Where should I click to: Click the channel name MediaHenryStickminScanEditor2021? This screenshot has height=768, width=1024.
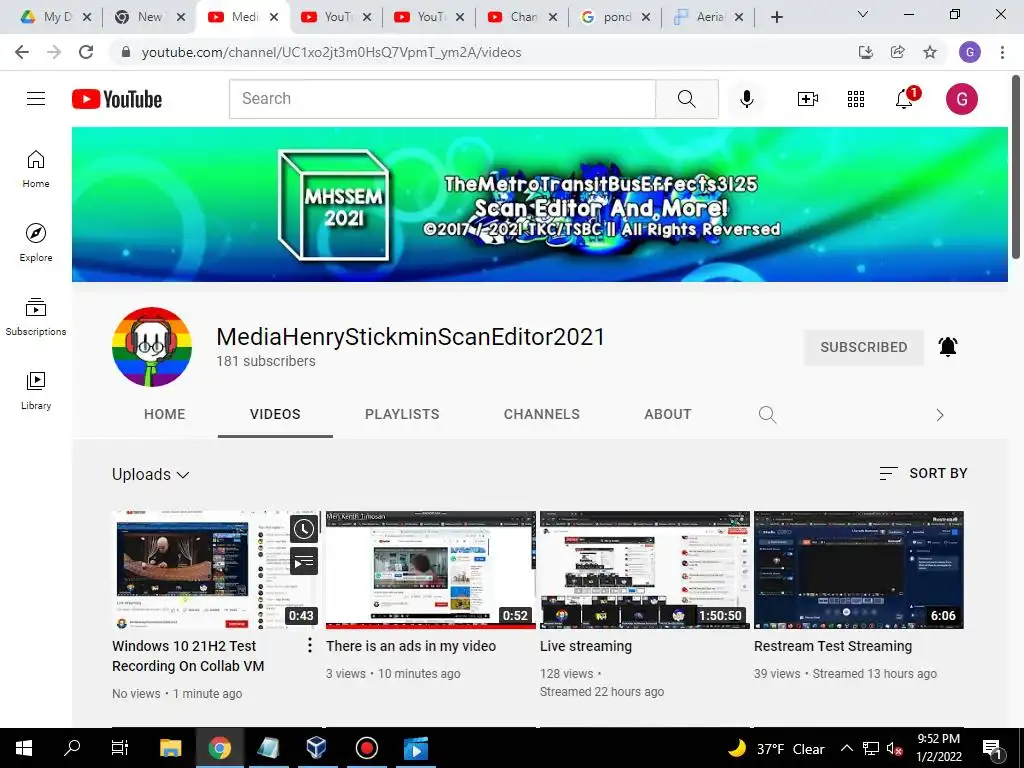pos(410,336)
